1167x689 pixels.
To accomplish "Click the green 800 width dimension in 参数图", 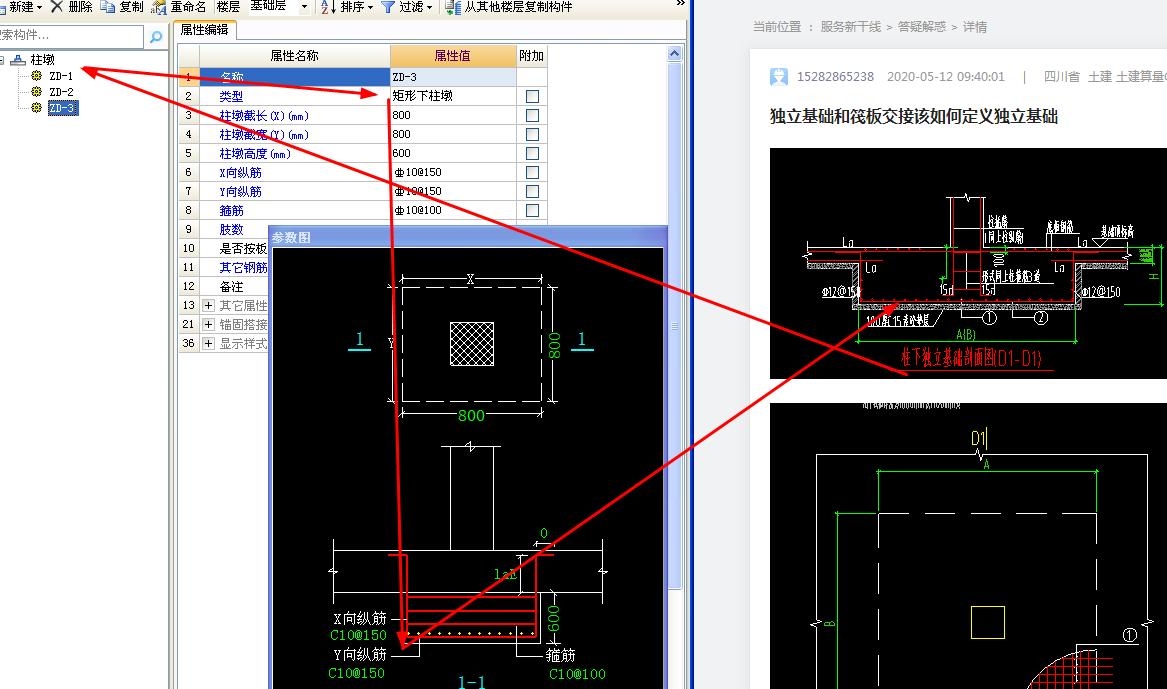I will [471, 415].
